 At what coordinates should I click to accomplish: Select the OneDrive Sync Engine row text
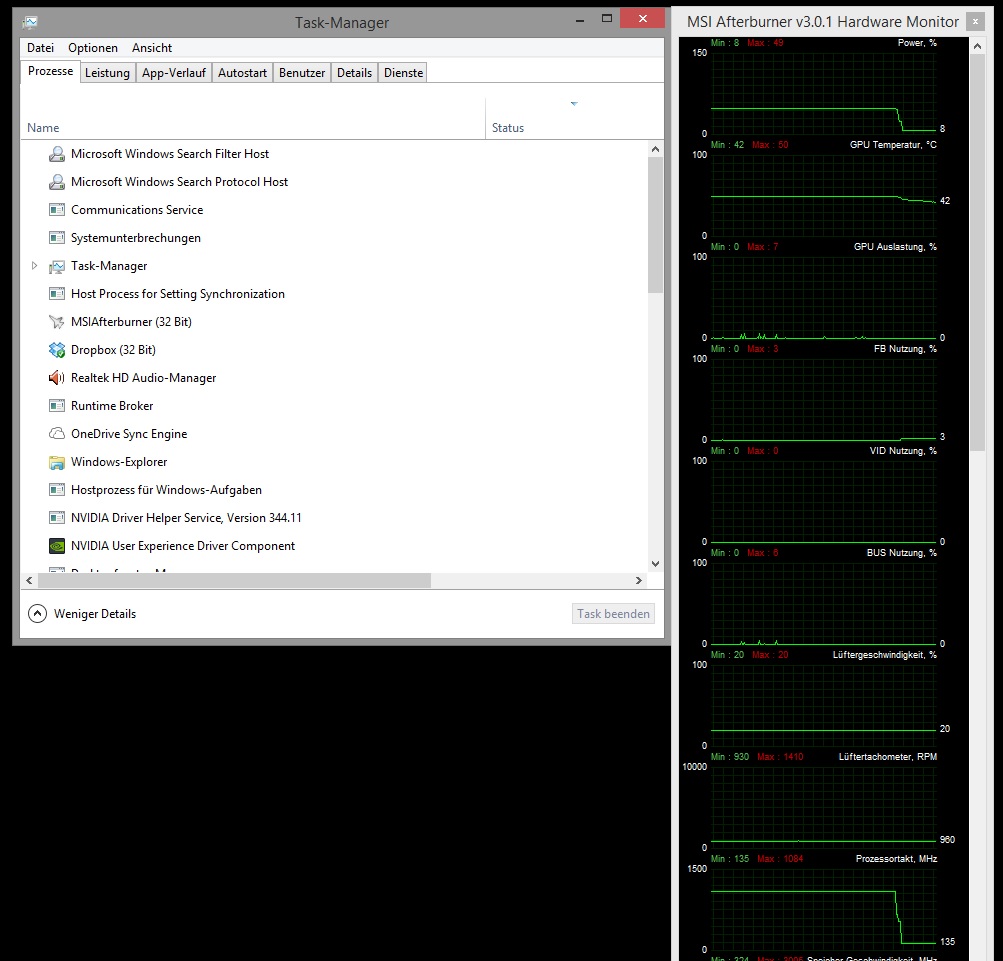(129, 434)
